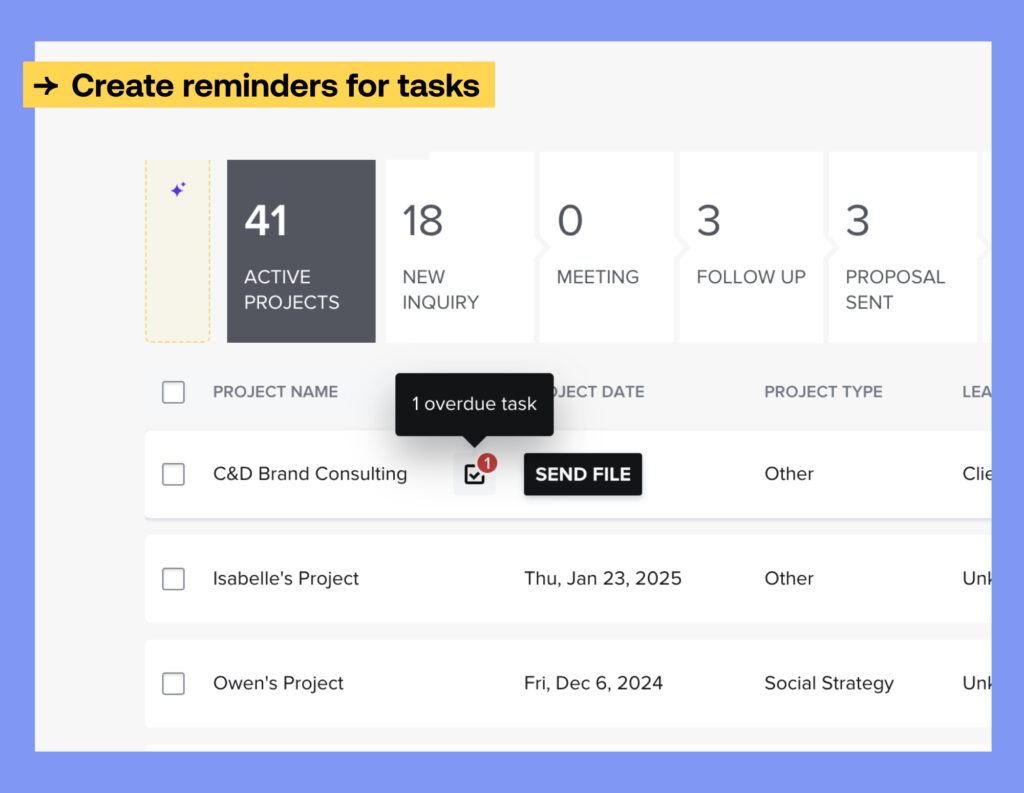Sort by the Project Name column header
This screenshot has width=1024, height=793.
(x=275, y=392)
